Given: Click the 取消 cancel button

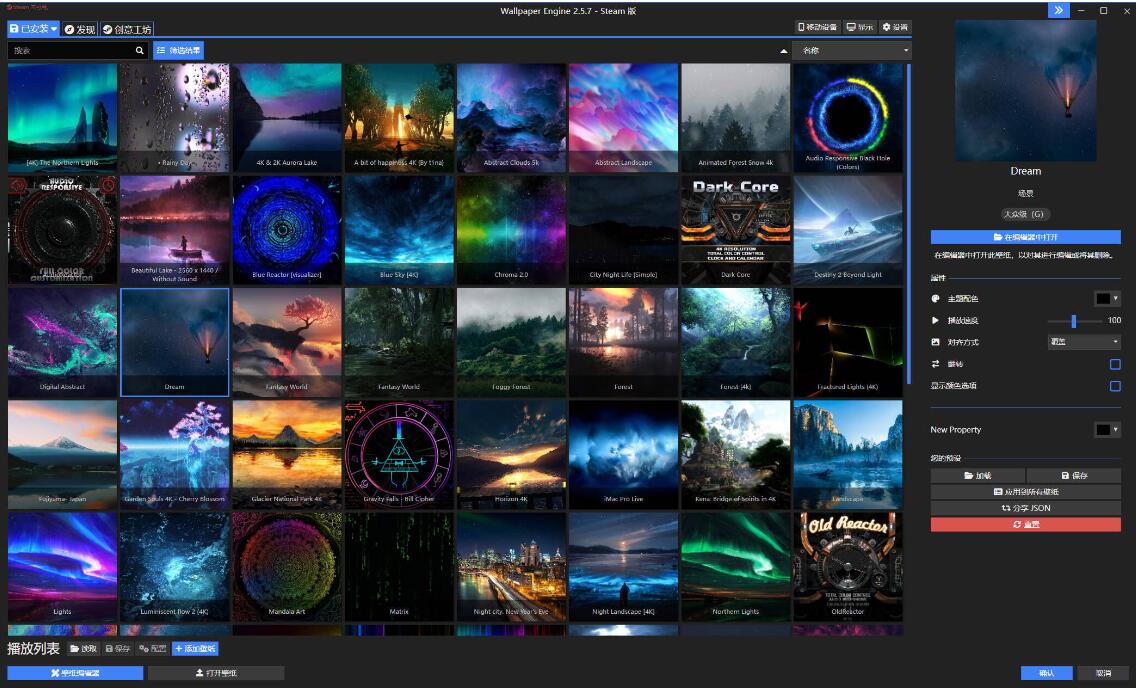Looking at the screenshot, I should pos(1103,673).
